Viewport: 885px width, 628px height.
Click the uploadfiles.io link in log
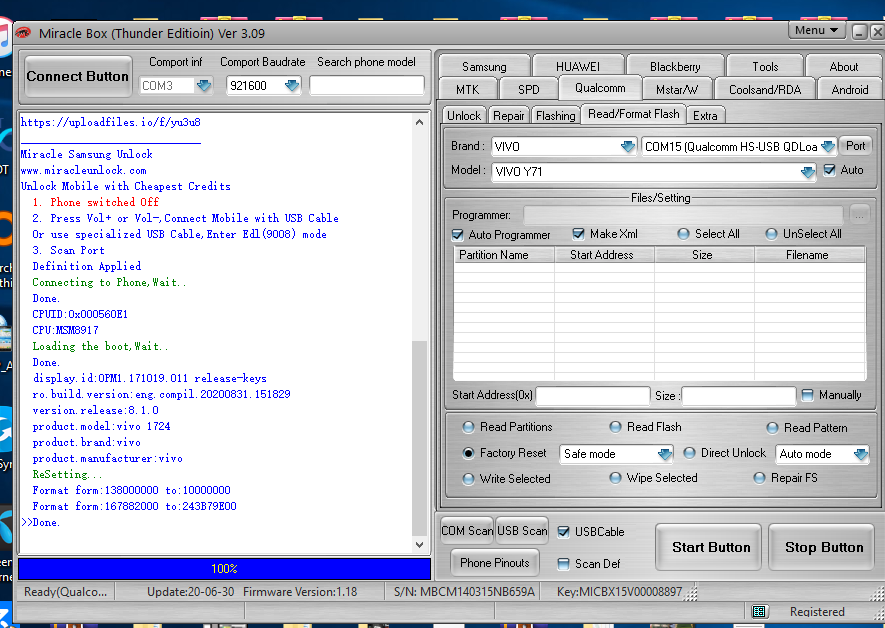pos(111,122)
